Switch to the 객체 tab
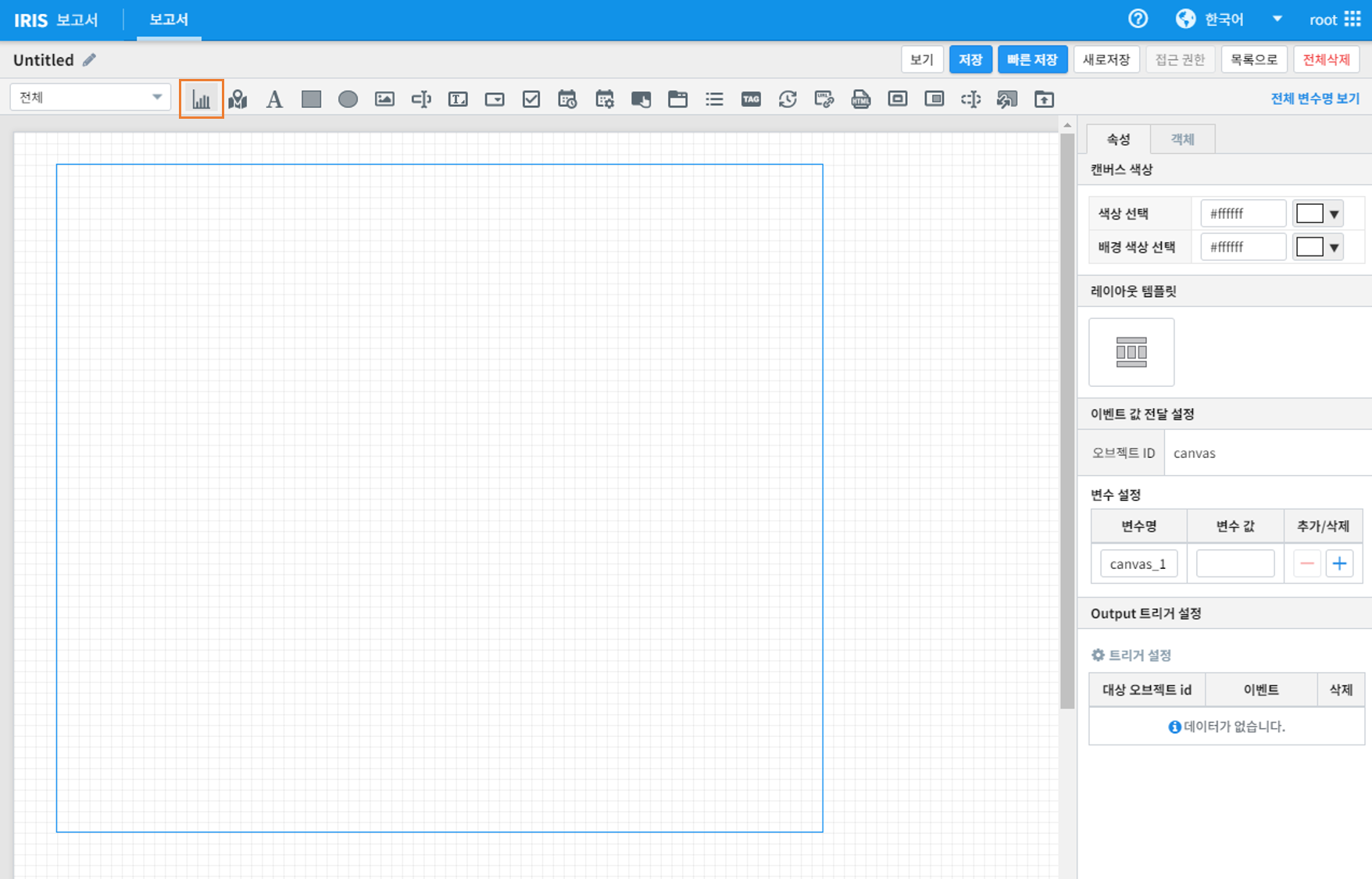1372x879 pixels. click(x=1182, y=139)
